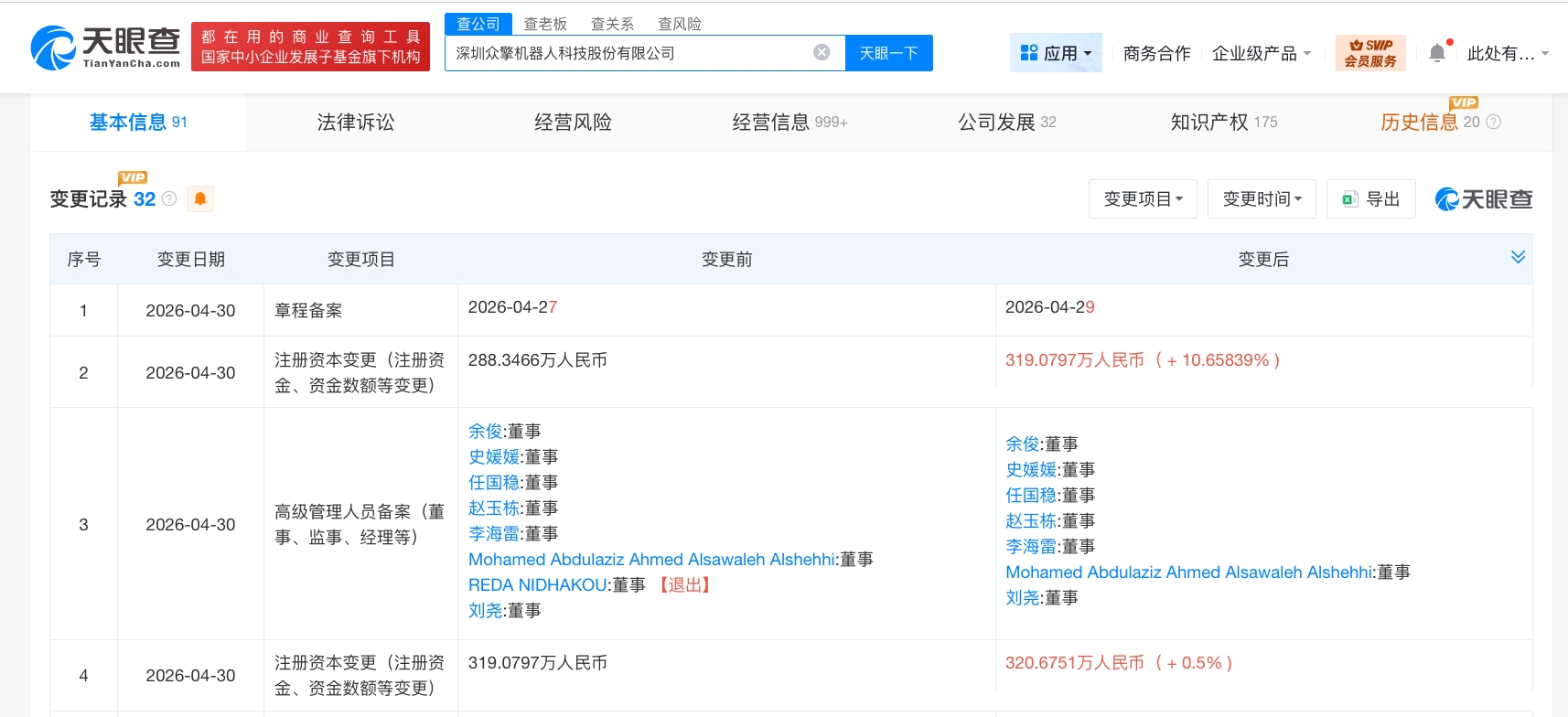Open 余俊 link in the 变更前 column
The height and width of the screenshot is (717, 1568).
[x=486, y=431]
